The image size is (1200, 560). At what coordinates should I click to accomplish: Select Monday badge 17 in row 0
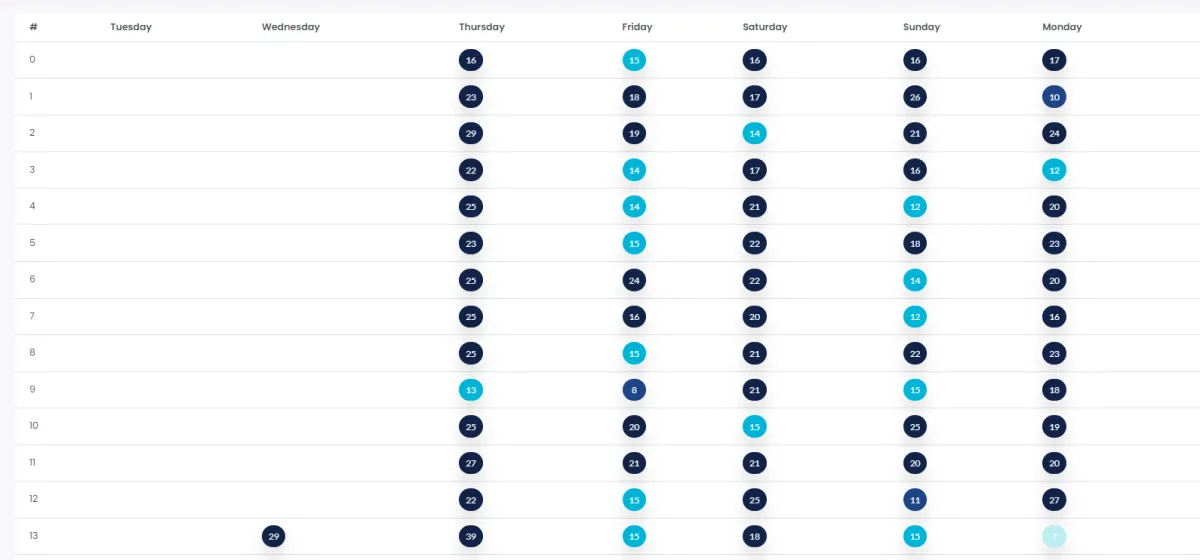[1054, 60]
